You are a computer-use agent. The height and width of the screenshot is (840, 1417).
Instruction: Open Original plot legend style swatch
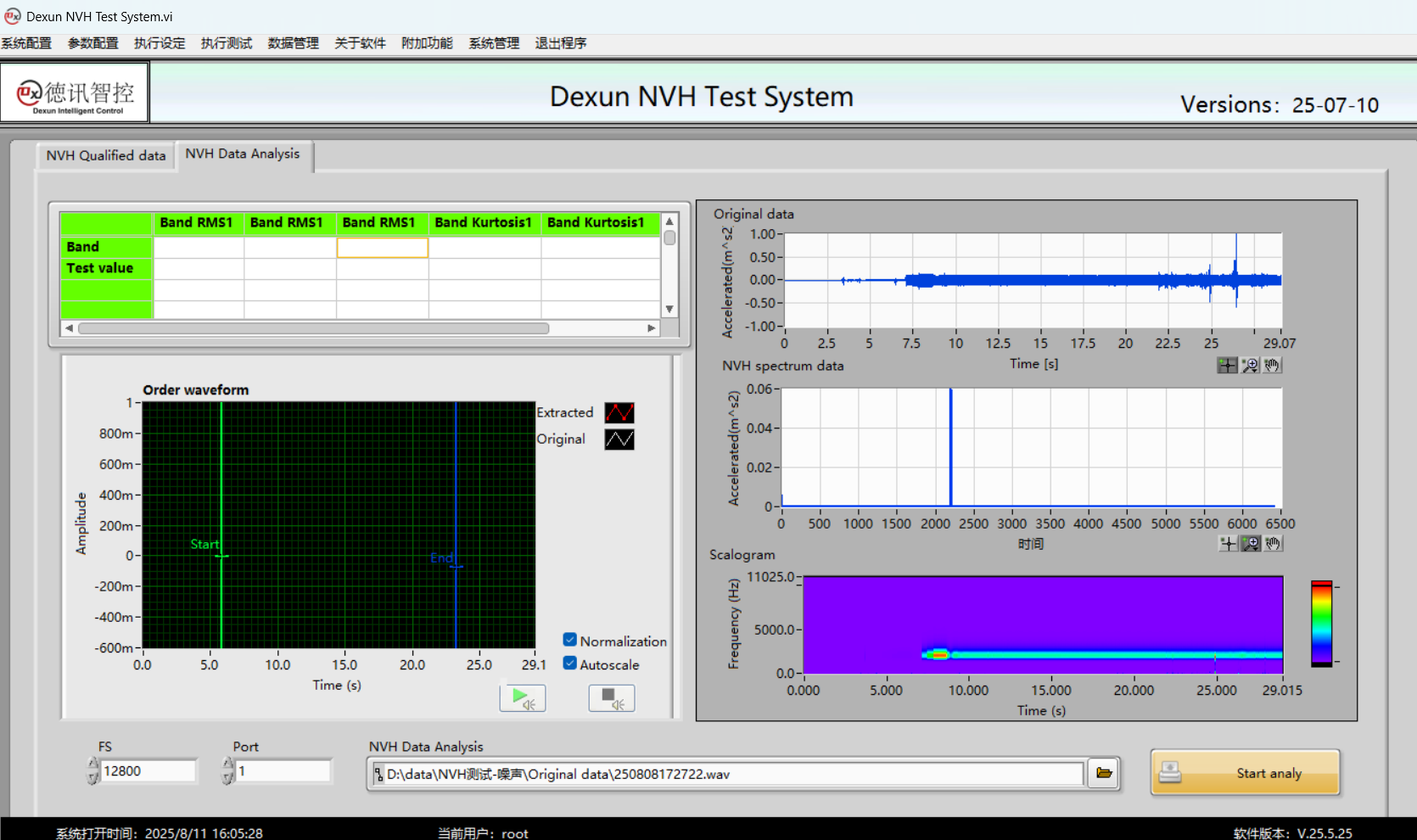(x=619, y=440)
